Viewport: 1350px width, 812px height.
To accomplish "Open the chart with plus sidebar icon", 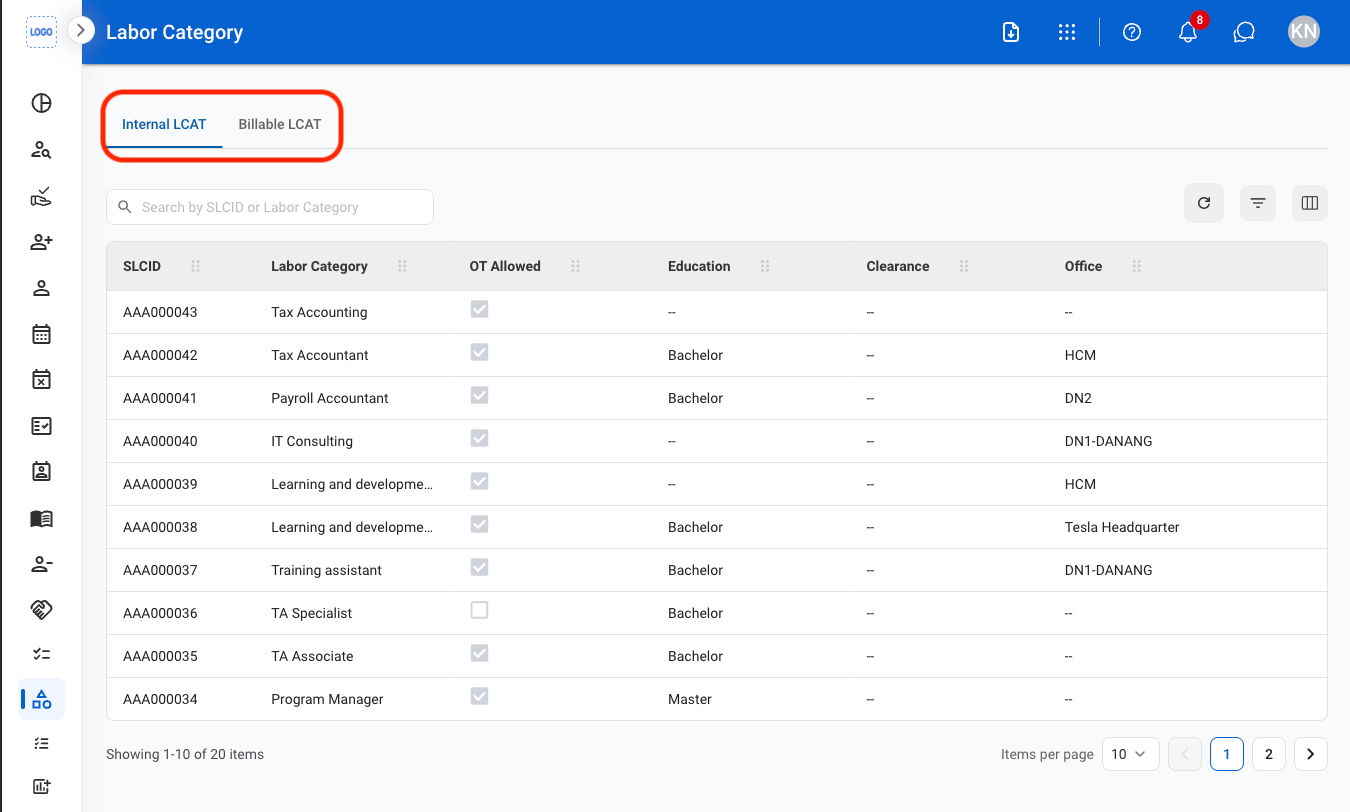I will 41,787.
